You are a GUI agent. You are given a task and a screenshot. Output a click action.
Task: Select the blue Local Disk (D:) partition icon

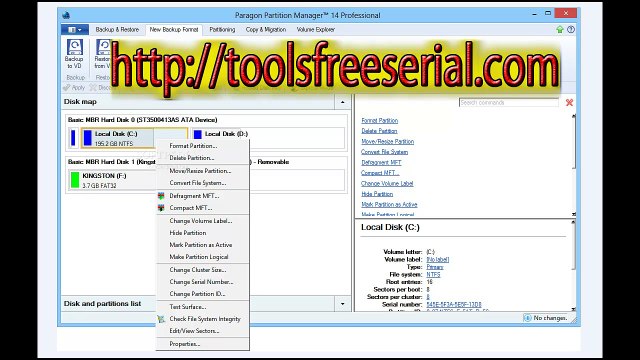[198, 134]
